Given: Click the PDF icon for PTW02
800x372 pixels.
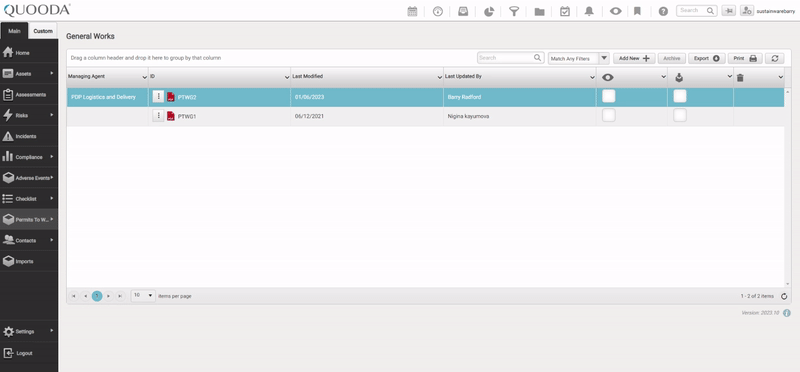Looking at the screenshot, I should click(171, 97).
